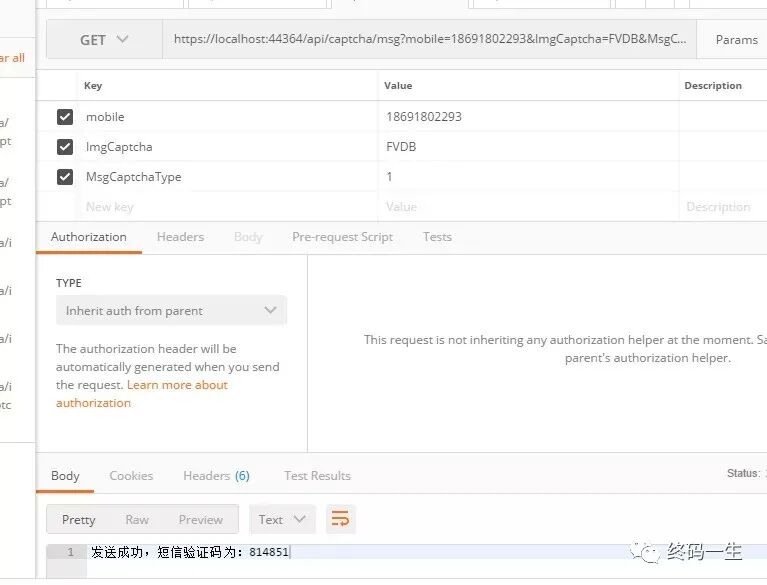The height and width of the screenshot is (585, 767).
Task: Open the GET method dropdown
Action: click(104, 40)
